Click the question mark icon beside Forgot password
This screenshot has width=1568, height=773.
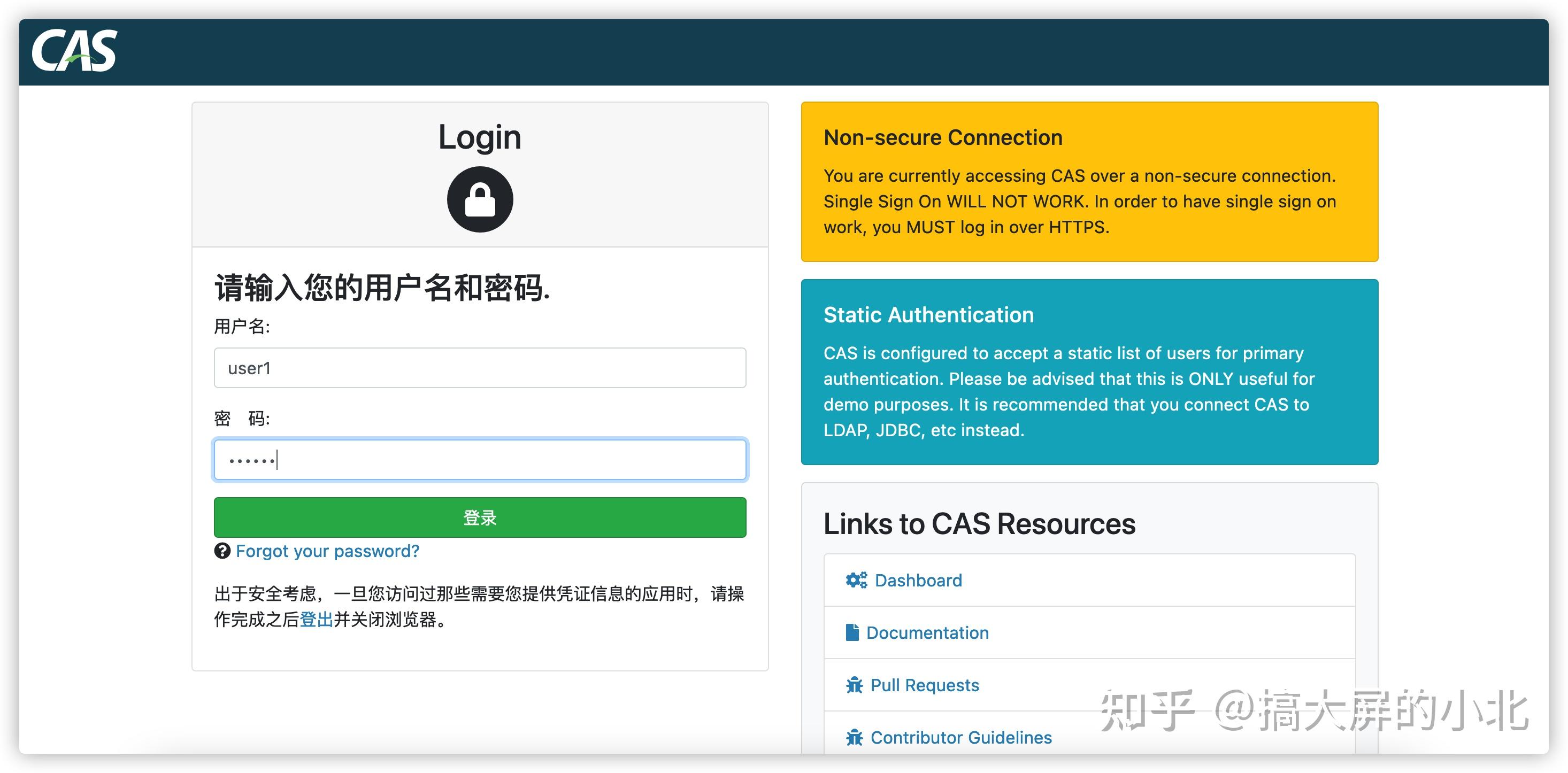pyautogui.click(x=222, y=550)
